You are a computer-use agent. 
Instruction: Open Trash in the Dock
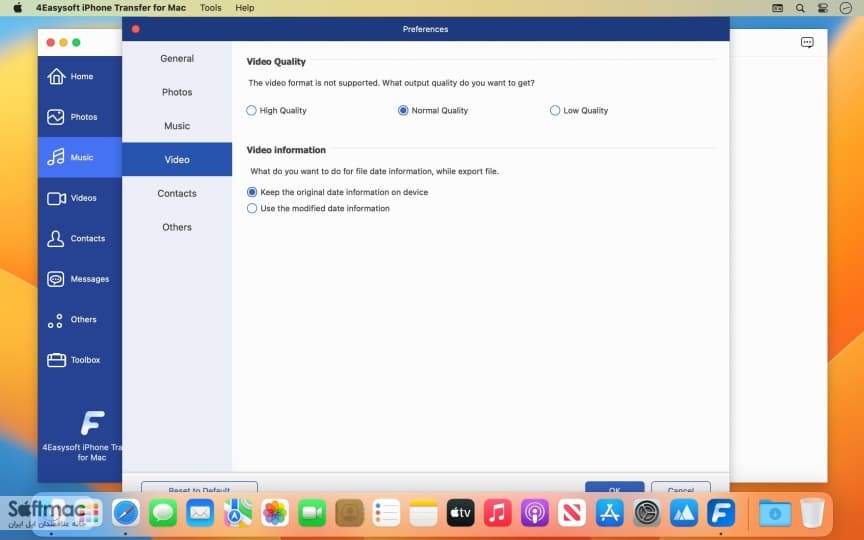click(812, 513)
